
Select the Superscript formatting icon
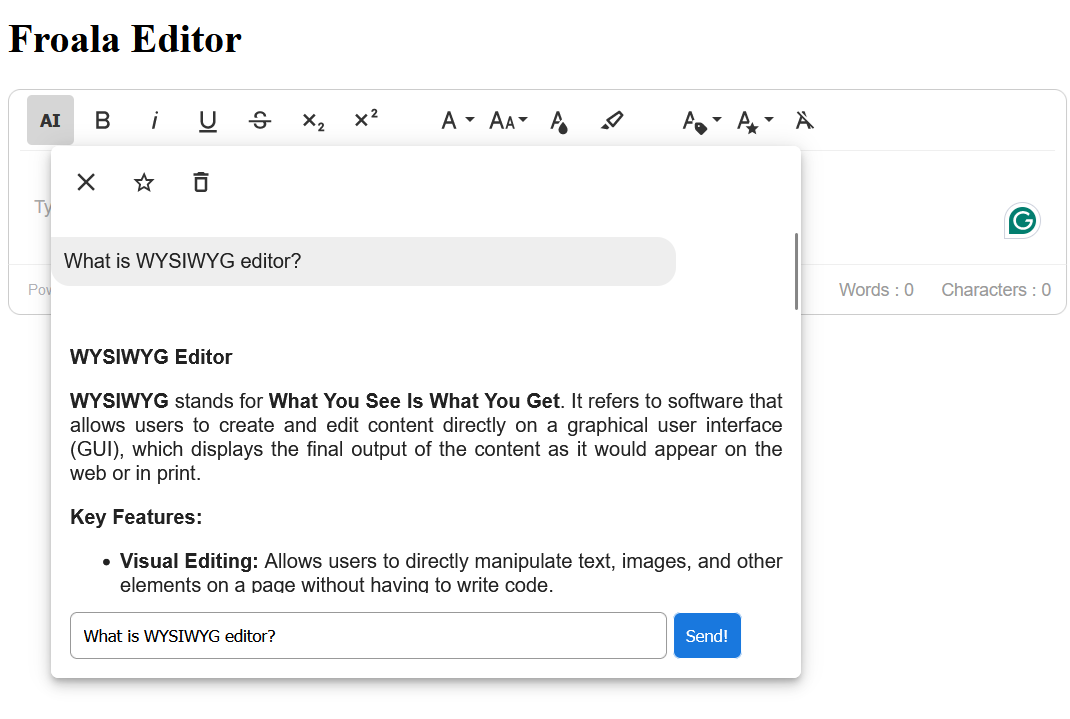click(x=365, y=120)
